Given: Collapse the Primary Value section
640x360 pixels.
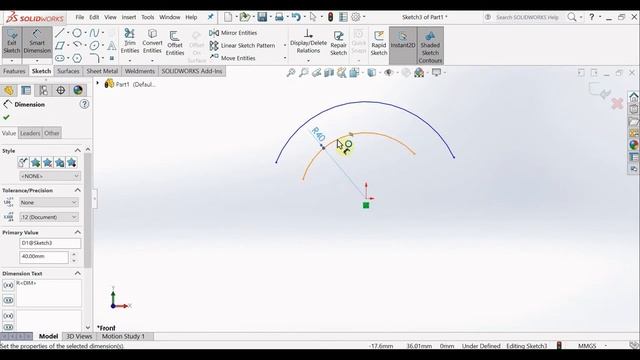Looking at the screenshot, I should coord(78,232).
